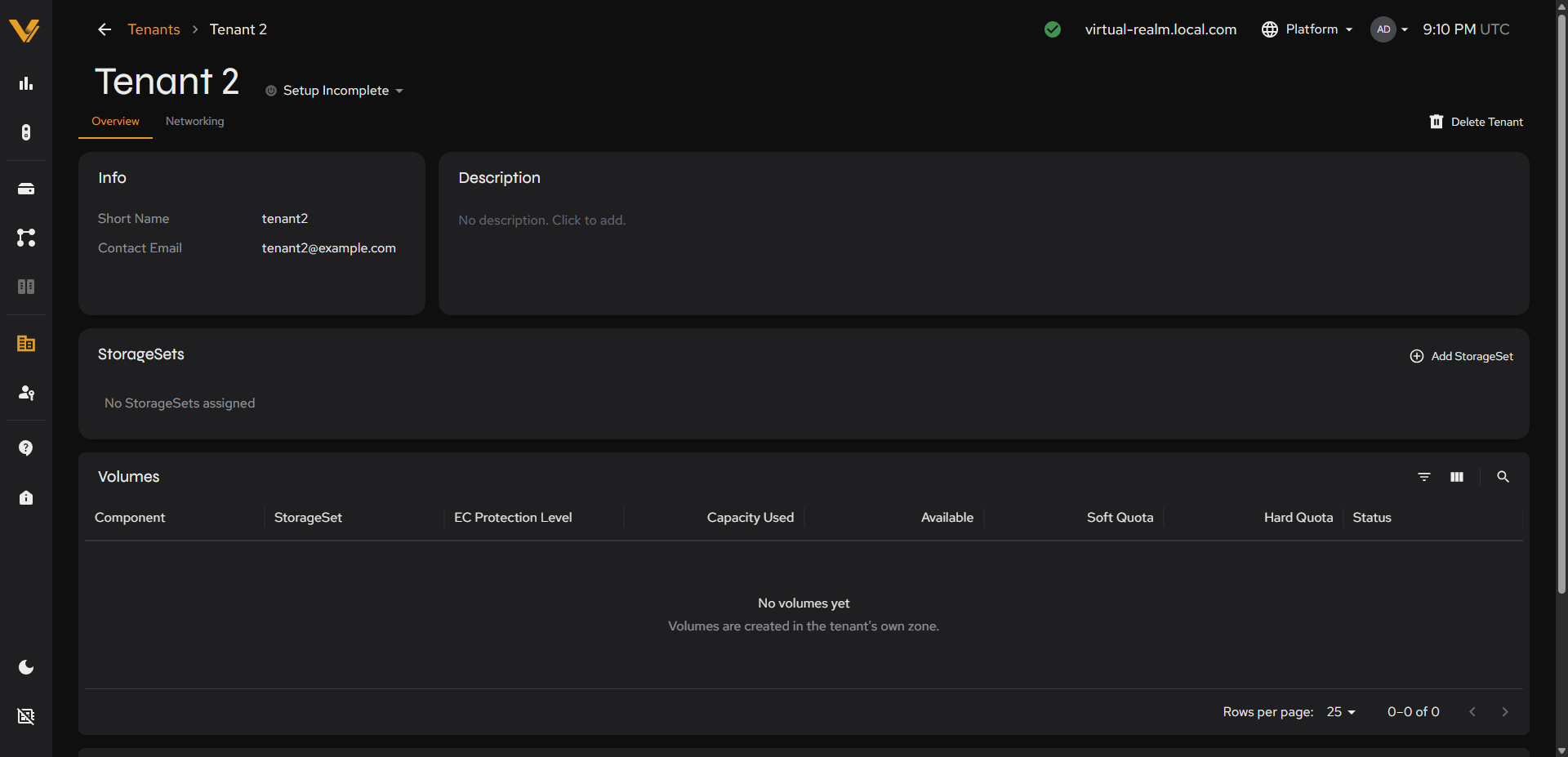Image resolution: width=1568 pixels, height=757 pixels.
Task: Sort by the Status column header
Action: tap(1372, 518)
